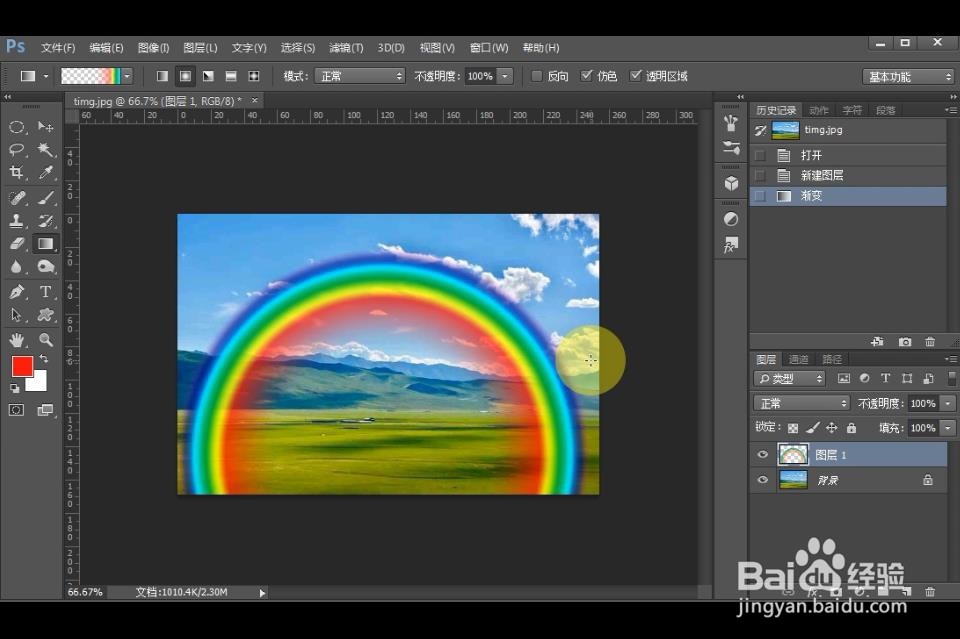This screenshot has width=960, height=639.
Task: Select the Clone Stamp tool
Action: click(x=17, y=221)
